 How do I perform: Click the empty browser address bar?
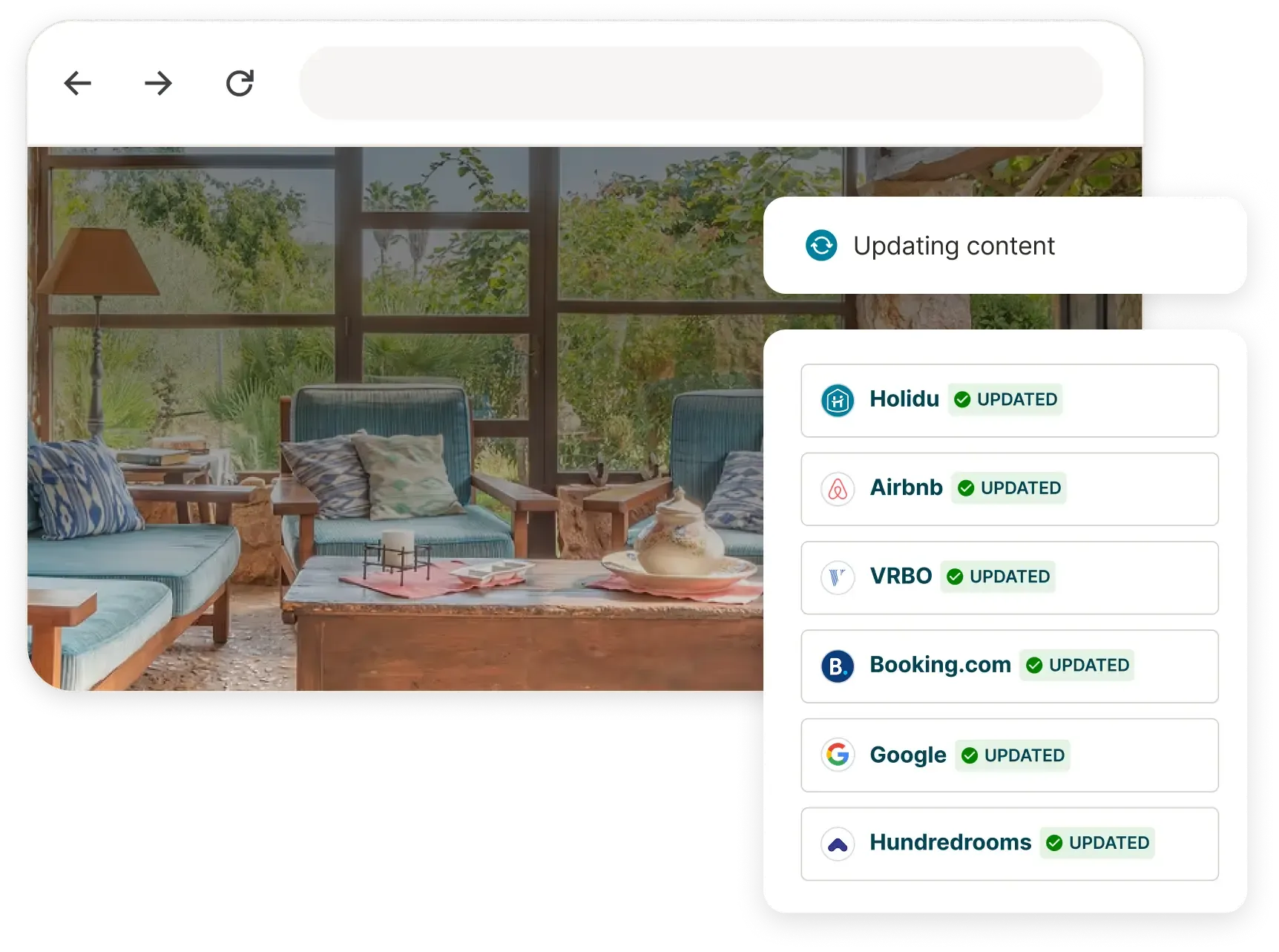[700, 83]
